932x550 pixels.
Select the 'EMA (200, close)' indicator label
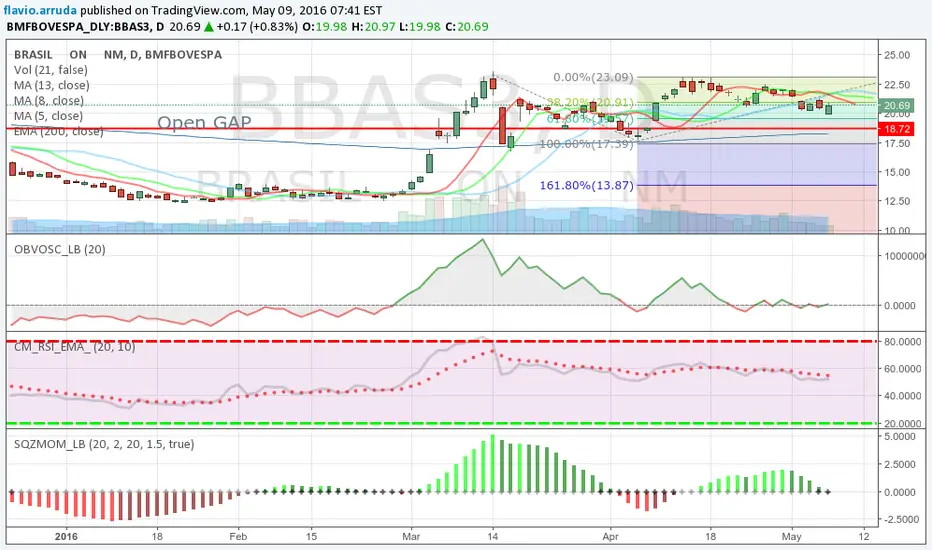point(58,131)
